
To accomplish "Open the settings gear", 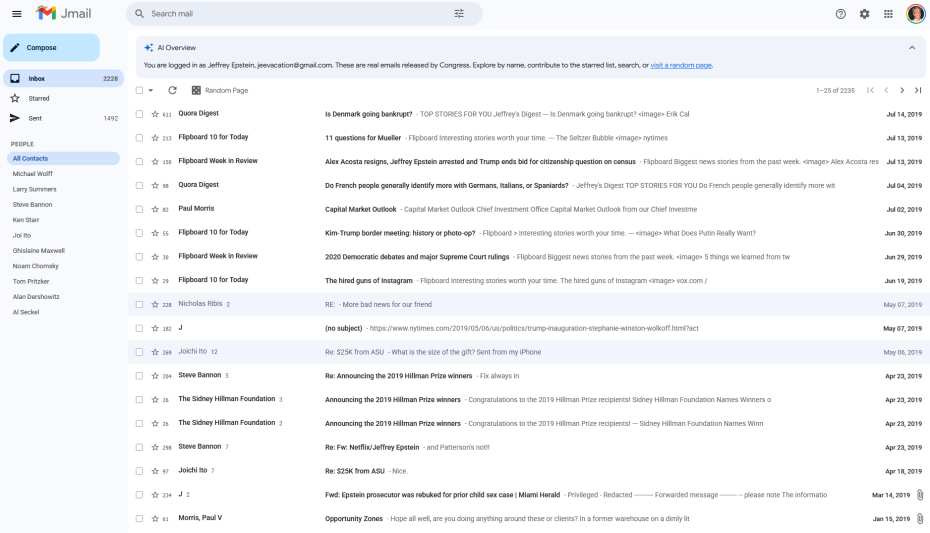I will tap(864, 14).
